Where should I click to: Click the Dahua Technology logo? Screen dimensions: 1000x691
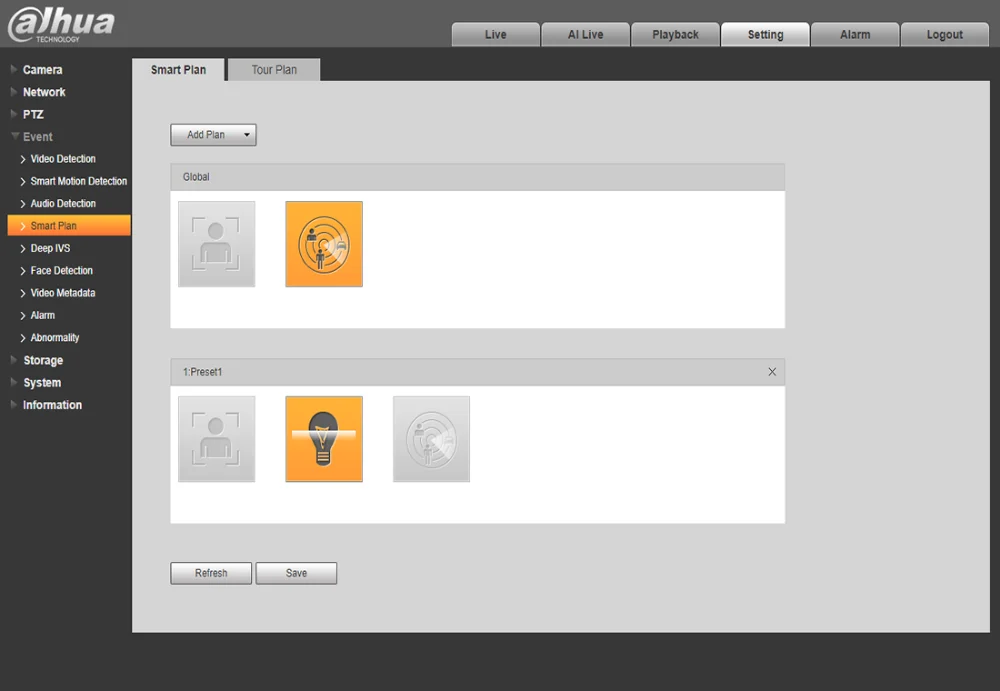click(x=61, y=24)
